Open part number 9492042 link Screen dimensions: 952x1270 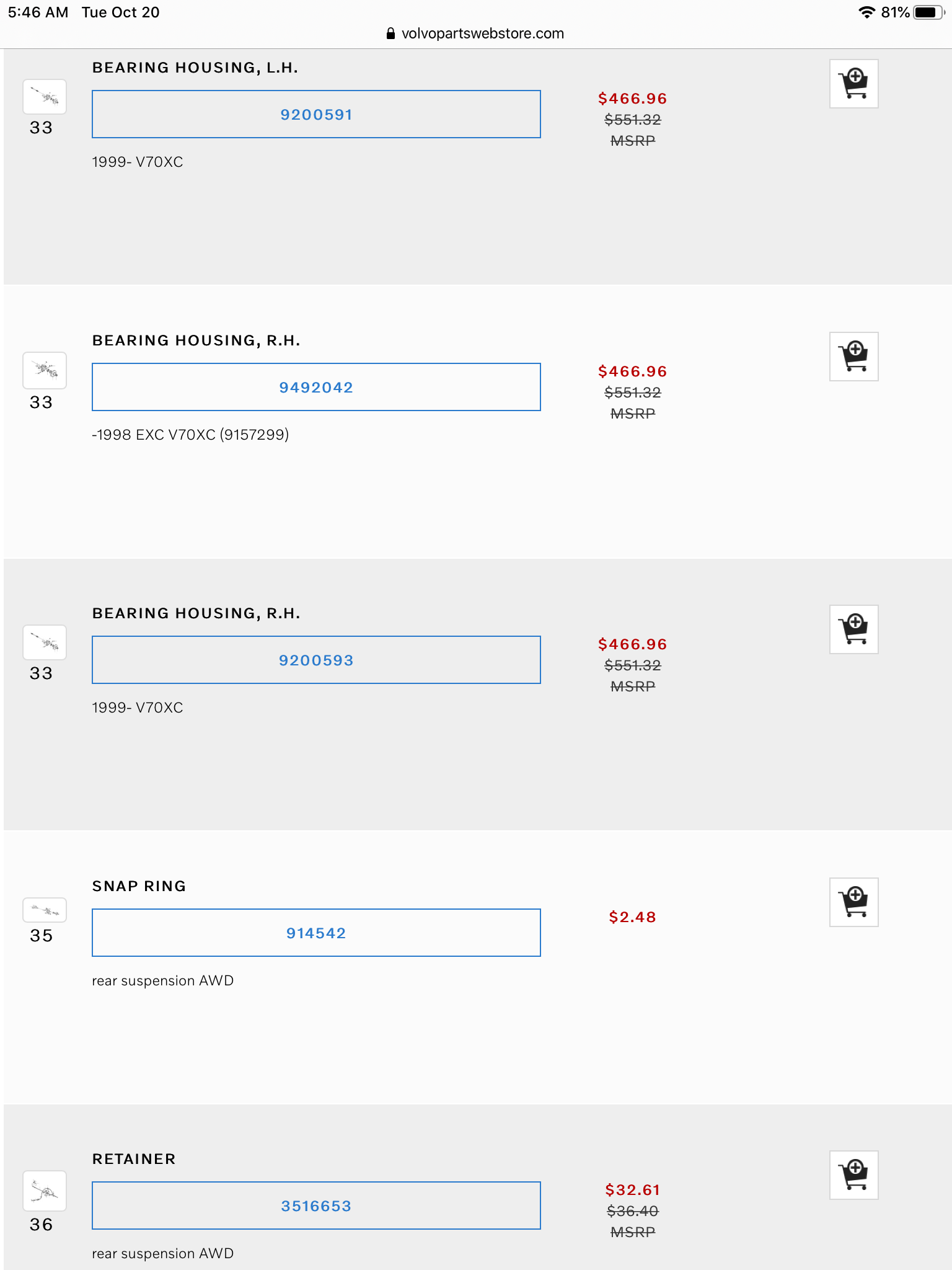click(x=316, y=388)
